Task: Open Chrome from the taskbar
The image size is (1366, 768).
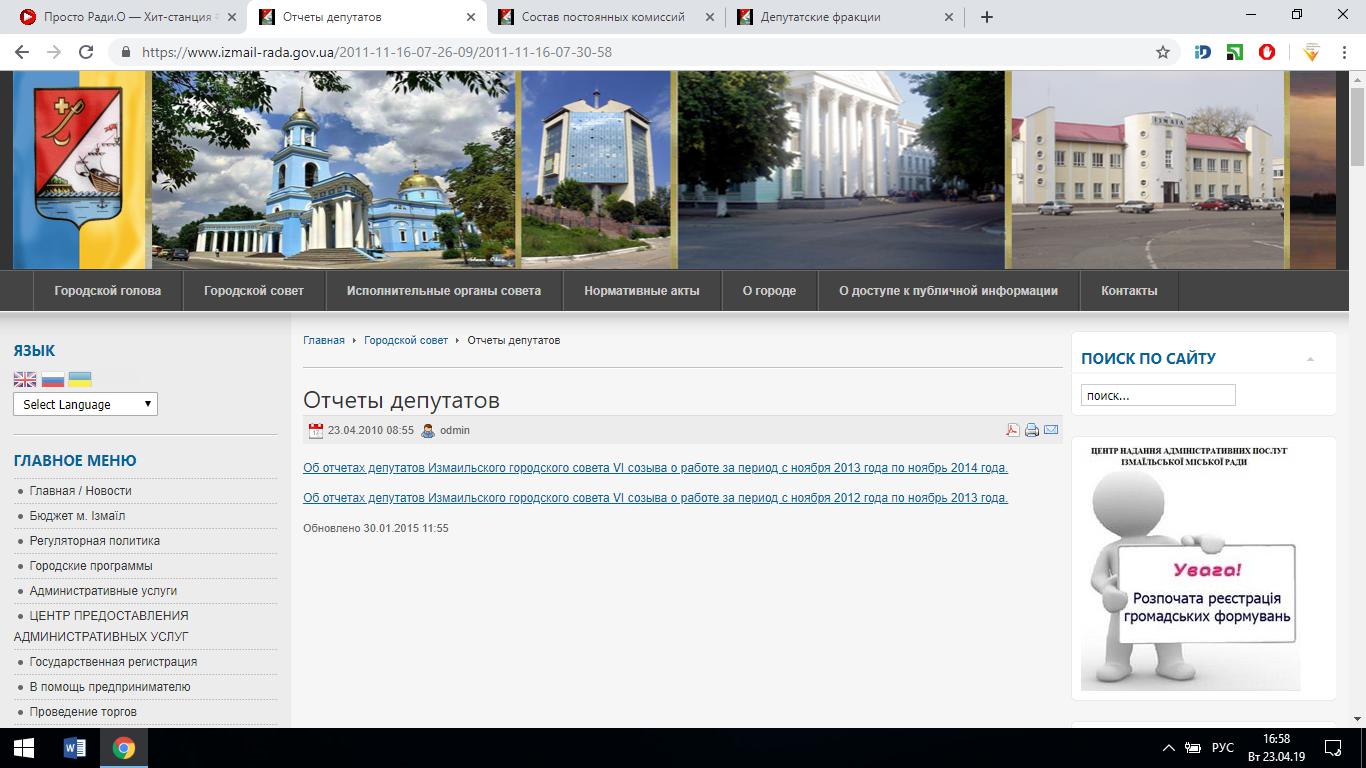Action: coord(123,748)
